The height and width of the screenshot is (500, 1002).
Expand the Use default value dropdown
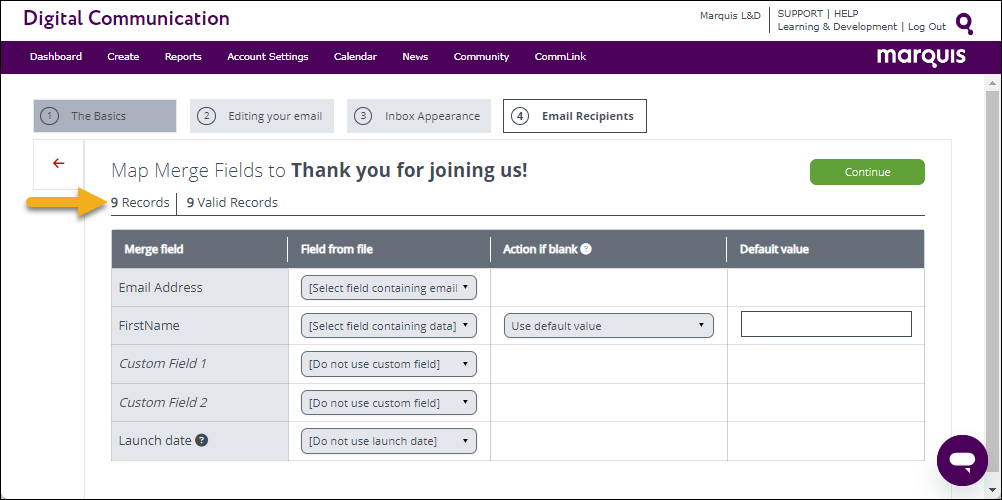click(609, 326)
